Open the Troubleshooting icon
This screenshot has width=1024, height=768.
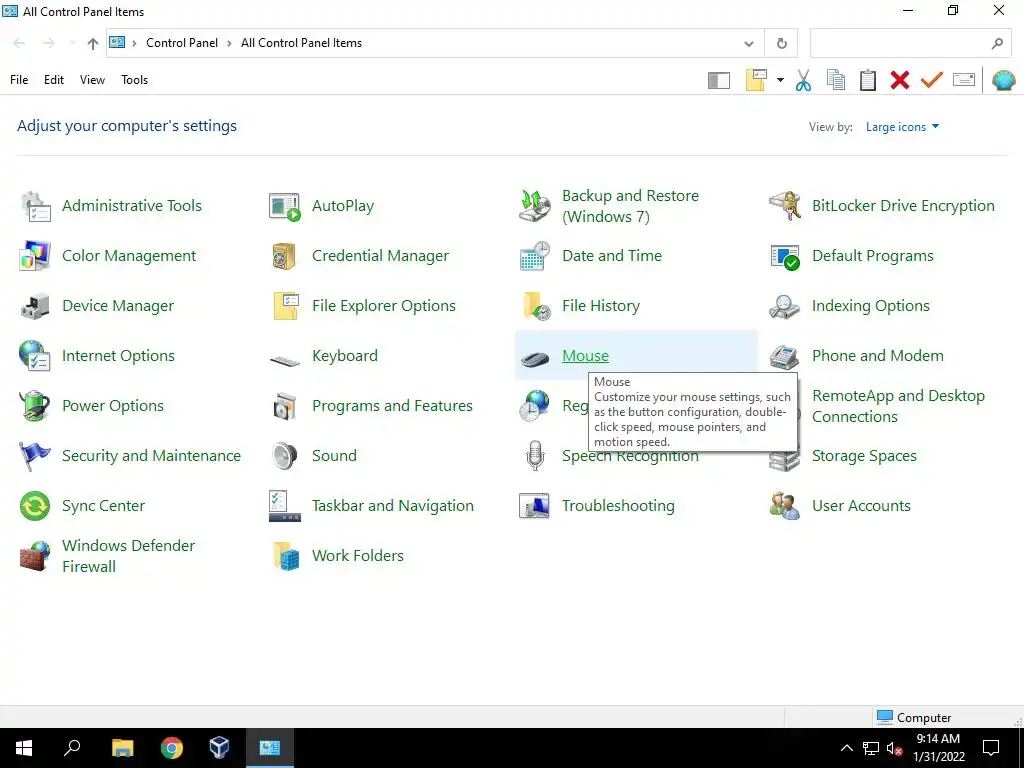[x=535, y=506]
